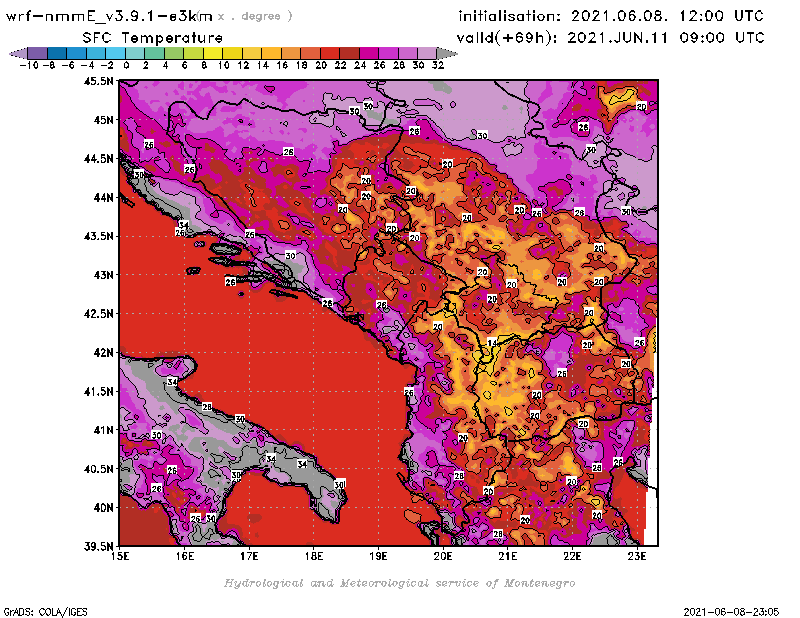The image size is (800, 618).
Task: Click the '41.5N' latitude axis label
Action: 98,391
